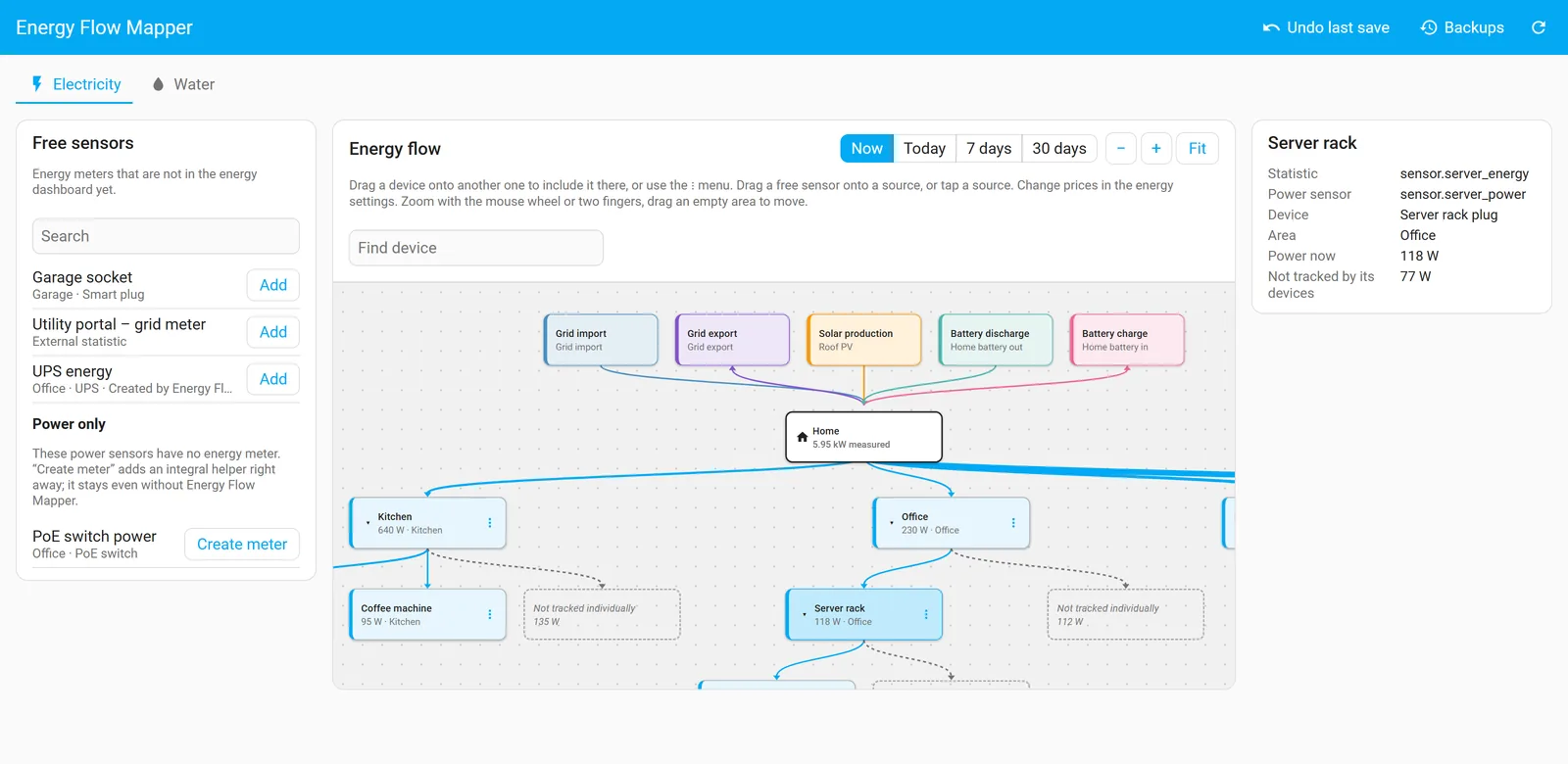This screenshot has height=764, width=1568.
Task: Select the Today time range
Action: [924, 148]
